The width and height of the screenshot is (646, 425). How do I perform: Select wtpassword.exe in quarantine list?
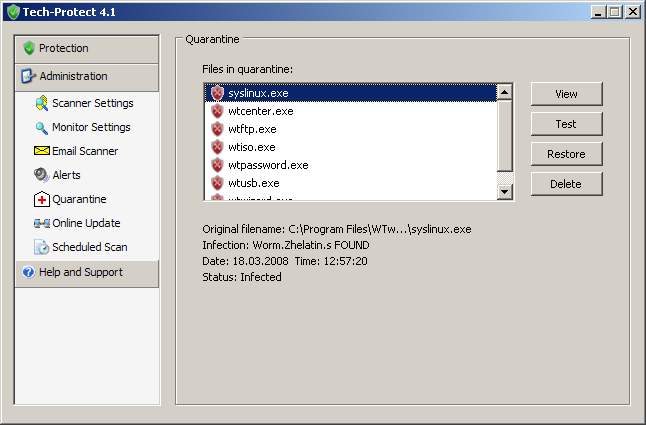click(x=268, y=165)
